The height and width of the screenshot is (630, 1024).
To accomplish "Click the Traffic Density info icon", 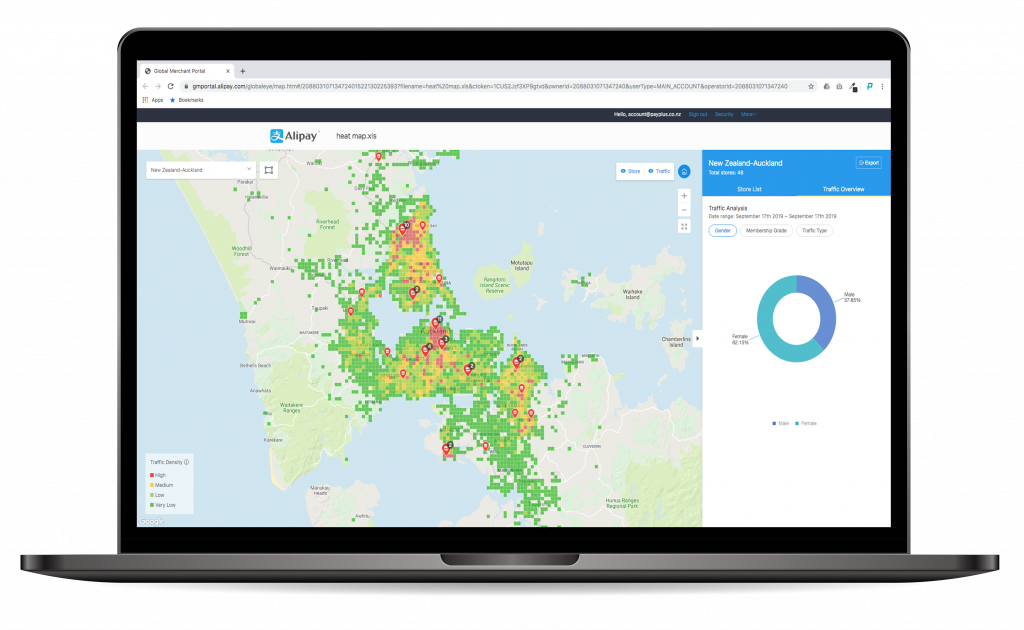I will click(187, 462).
